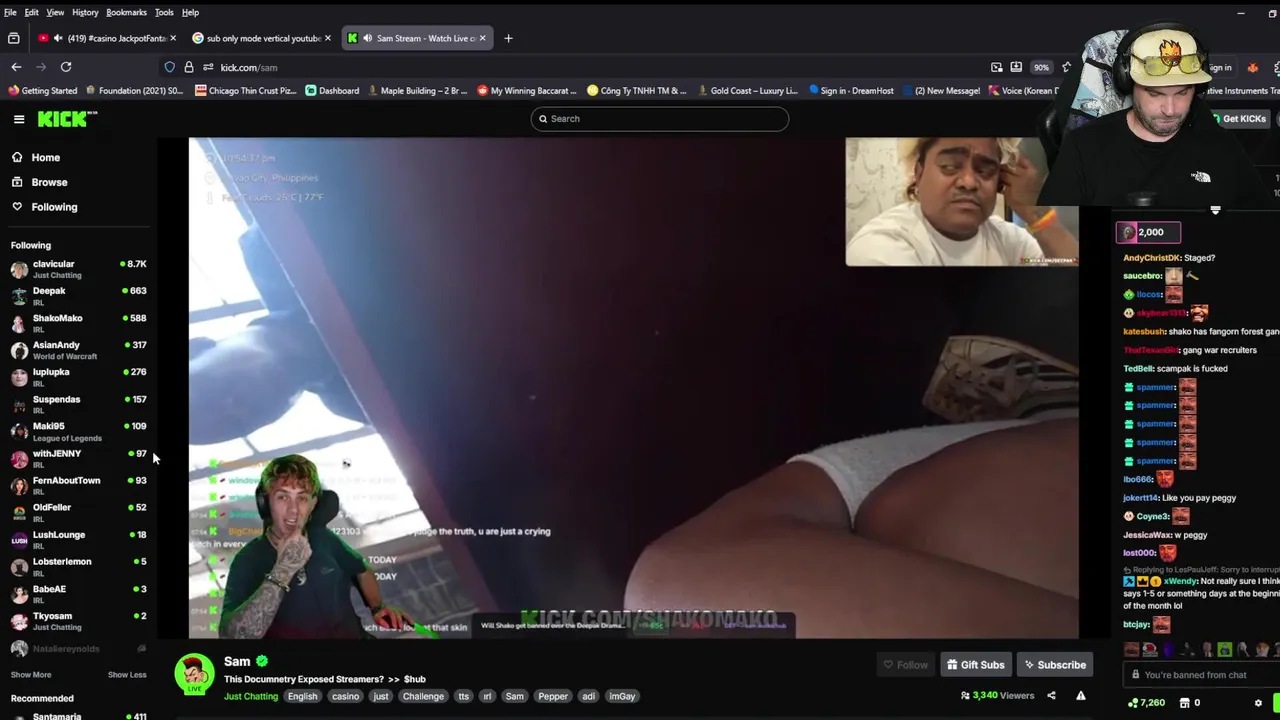Collapse following list with Show Less
This screenshot has height=720, width=1280.
pos(127,675)
